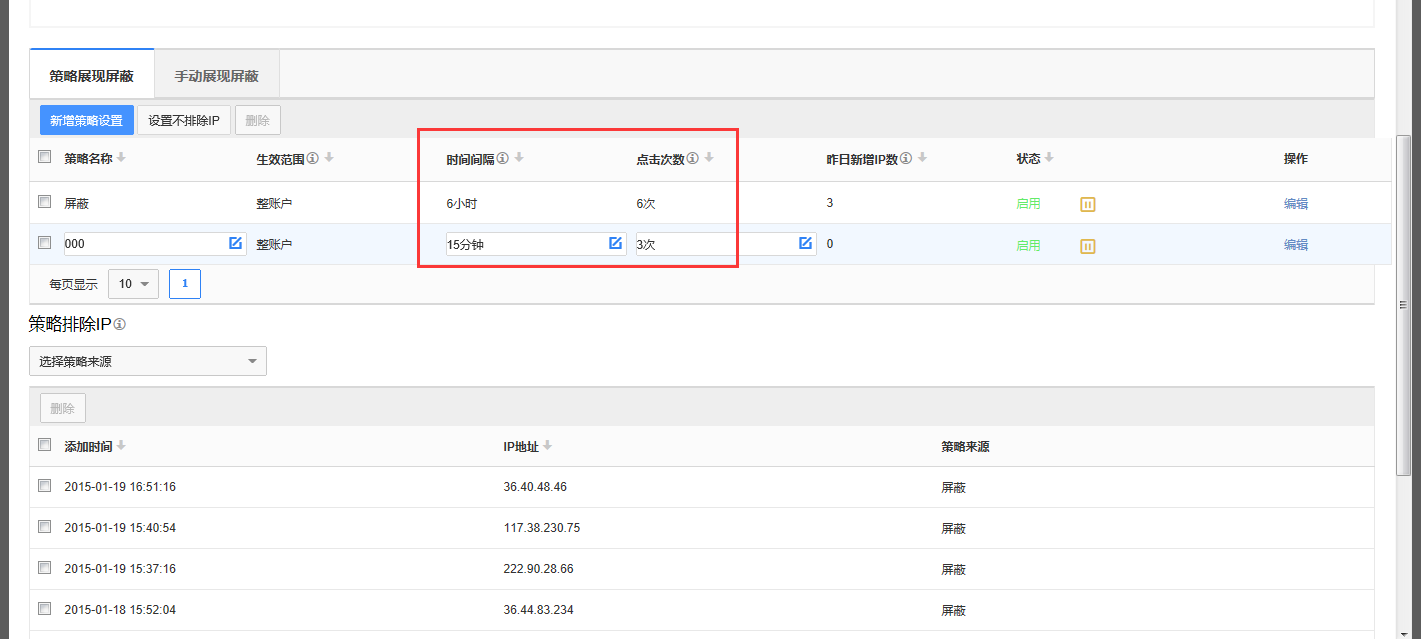This screenshot has width=1421, height=639.
Task: Click edit icon in 000 name field
Action: coord(235,244)
